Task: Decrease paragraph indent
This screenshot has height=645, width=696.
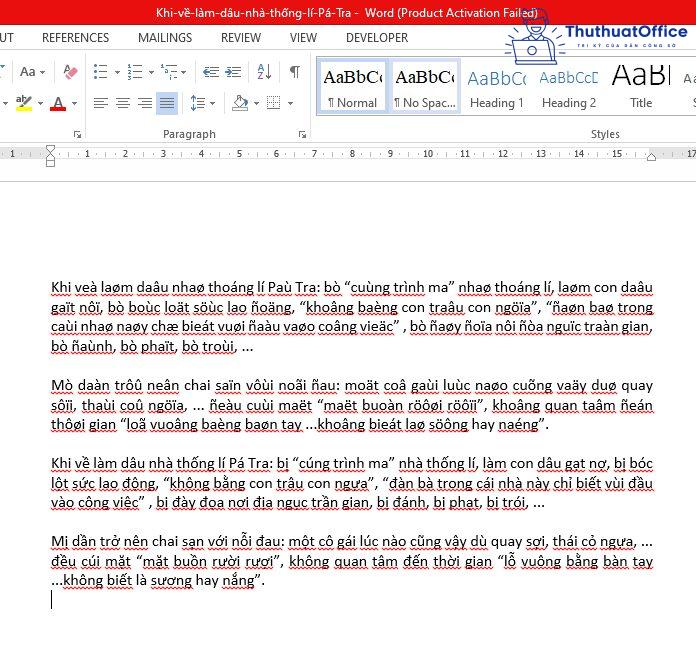Action: 211,71
